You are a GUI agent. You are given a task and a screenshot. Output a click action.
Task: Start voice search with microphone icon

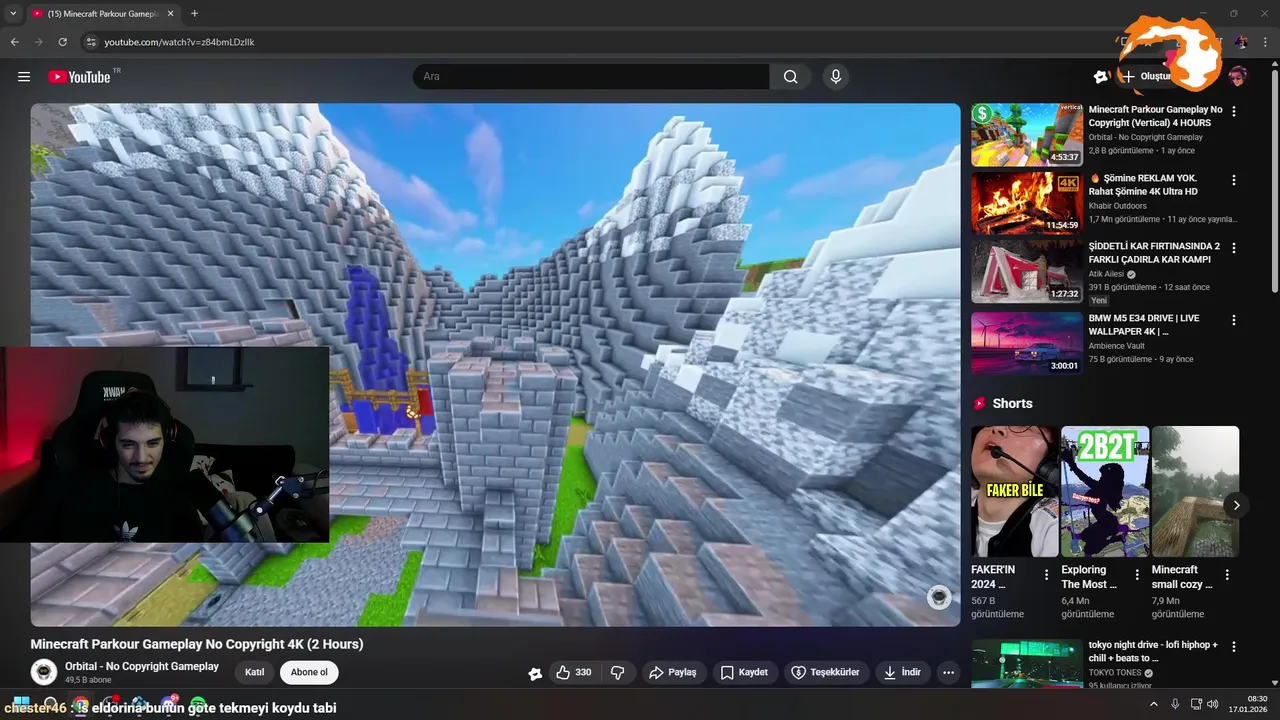836,76
